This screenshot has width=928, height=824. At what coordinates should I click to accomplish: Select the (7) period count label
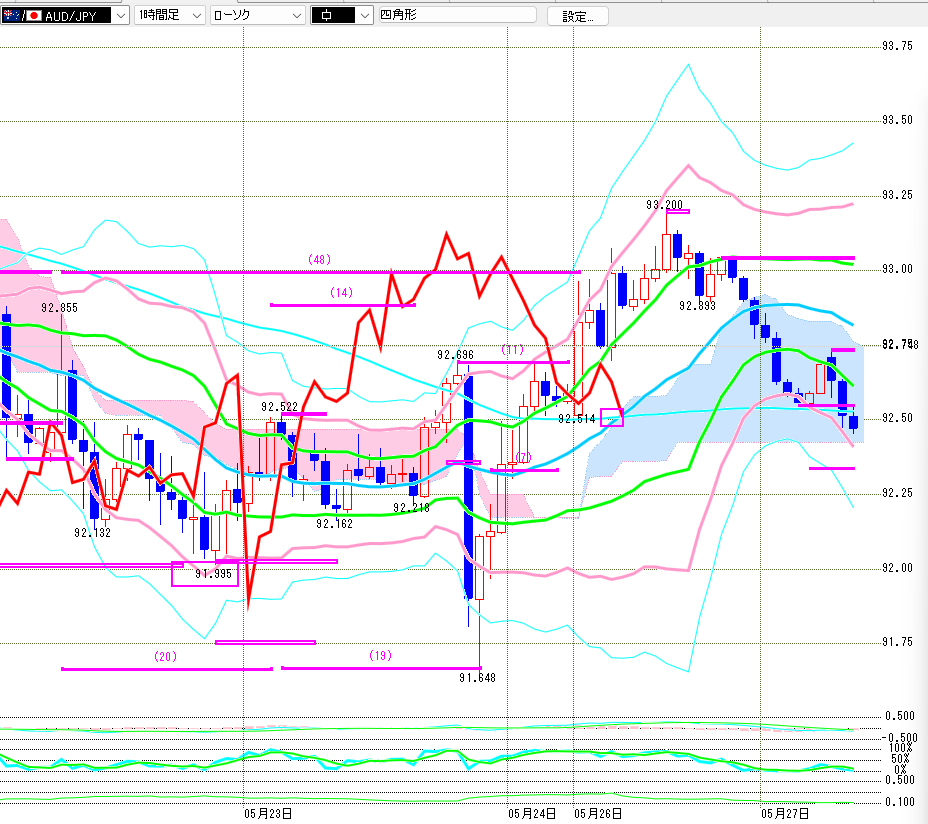tap(523, 458)
